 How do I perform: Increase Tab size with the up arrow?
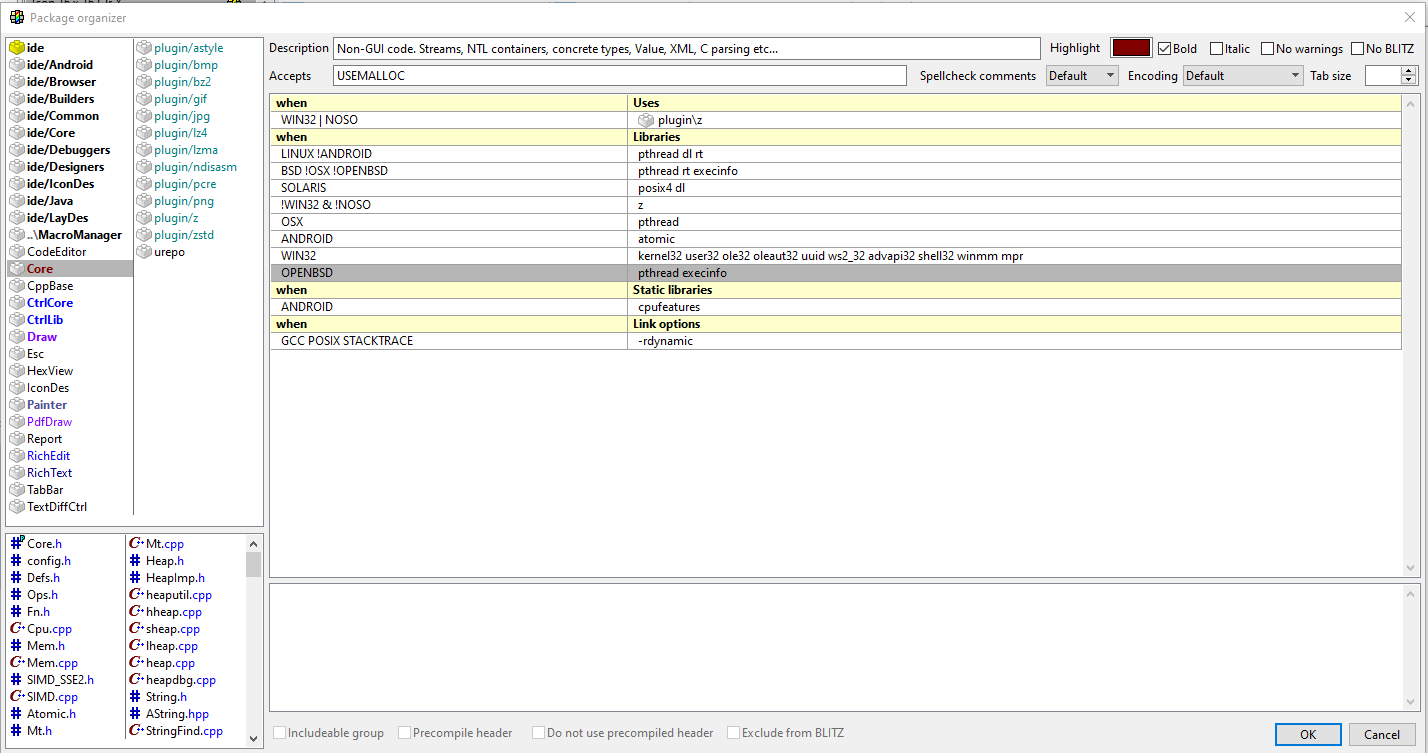coord(1409,71)
